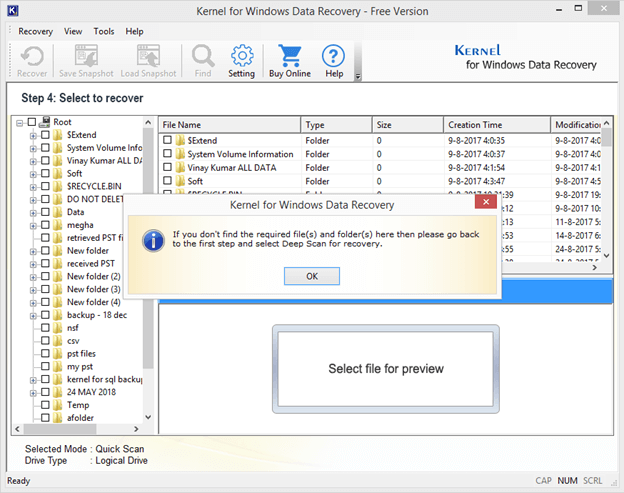This screenshot has width=624, height=493.
Task: Check the megha folder checkbox
Action: click(x=45, y=225)
